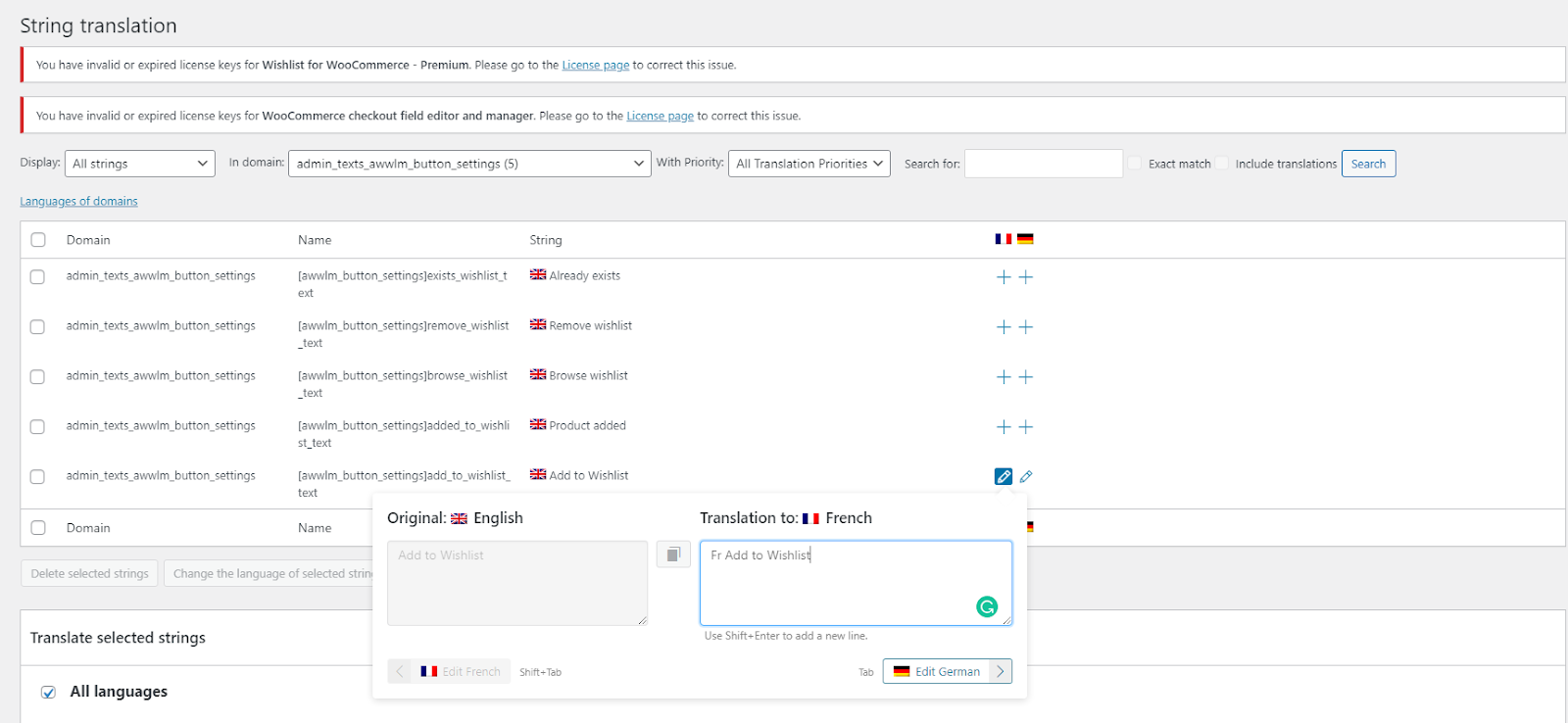Open checkout field editor License page link

[661, 116]
